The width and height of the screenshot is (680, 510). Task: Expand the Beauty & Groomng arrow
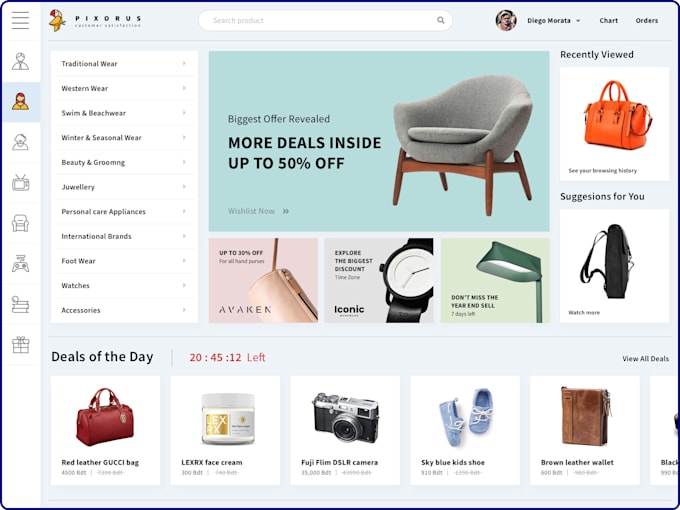[184, 162]
